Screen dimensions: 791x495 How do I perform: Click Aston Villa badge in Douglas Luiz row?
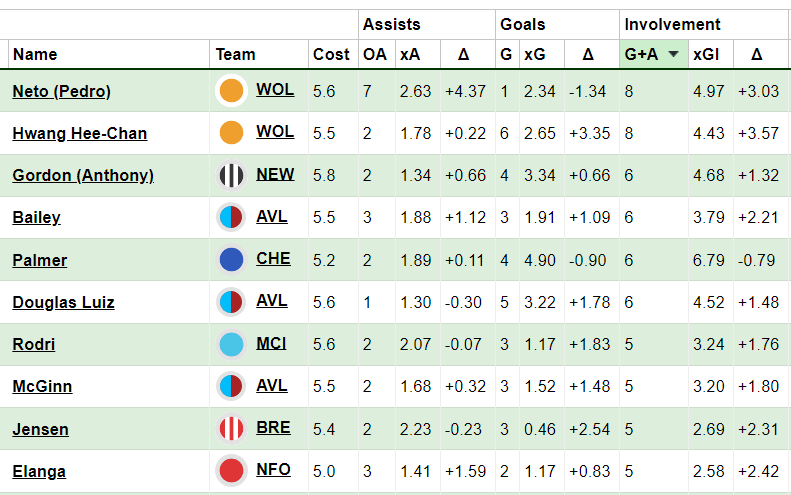tap(231, 302)
